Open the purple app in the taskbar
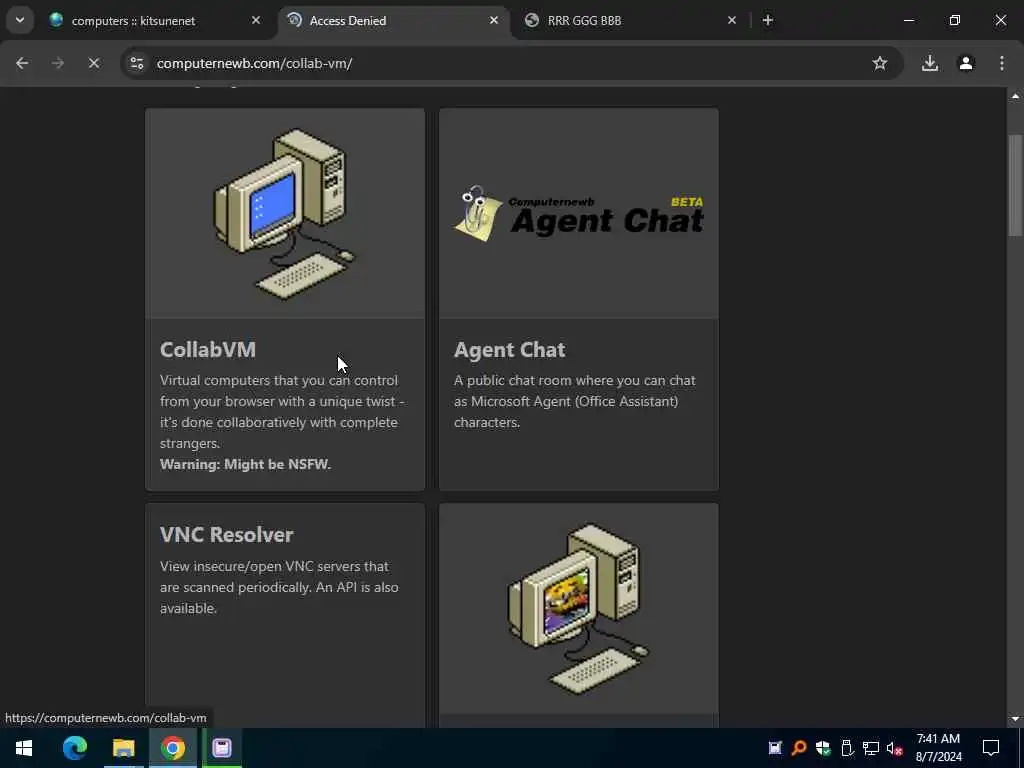 (x=222, y=748)
